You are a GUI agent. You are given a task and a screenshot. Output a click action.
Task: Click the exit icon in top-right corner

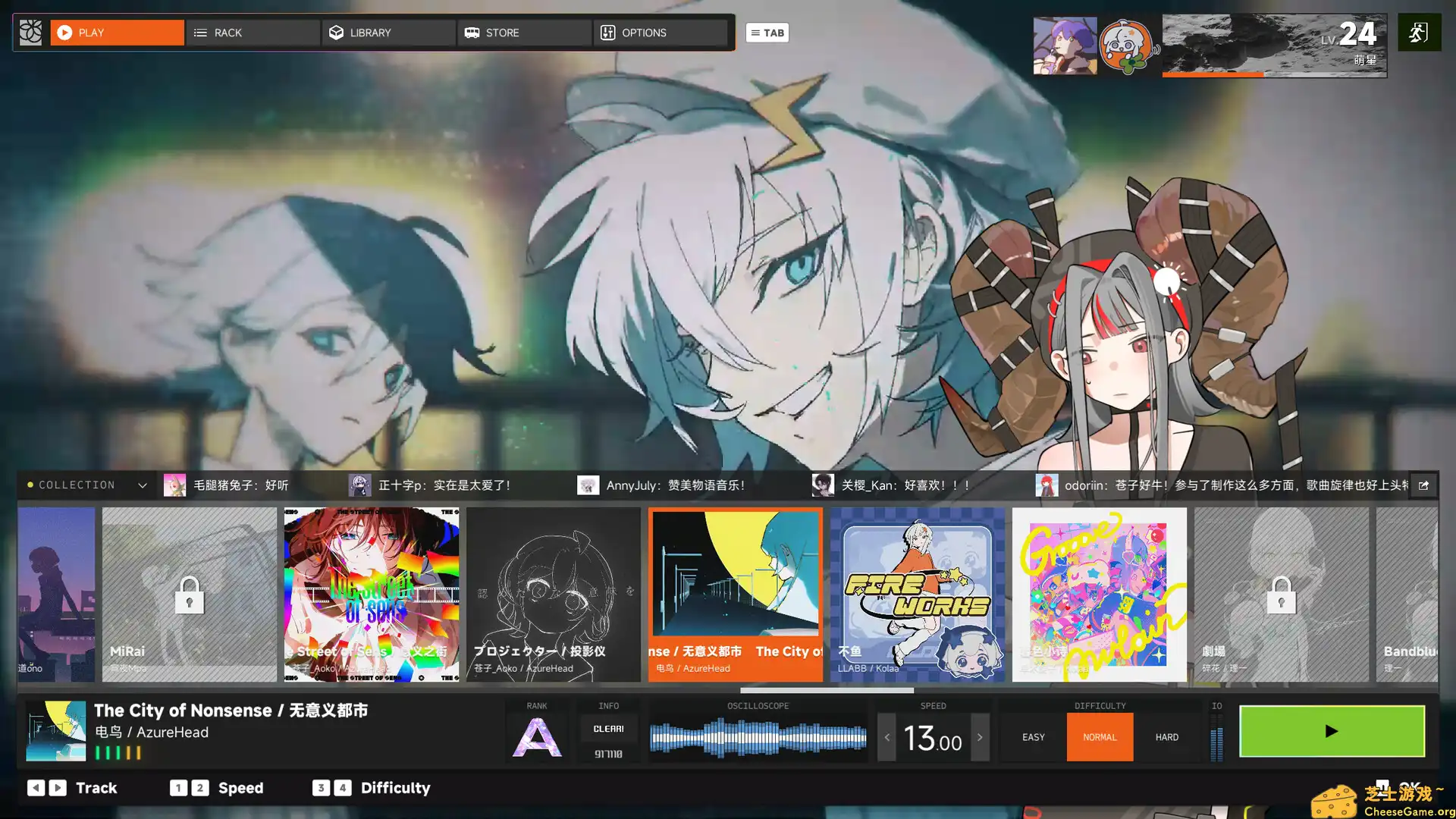click(1419, 33)
